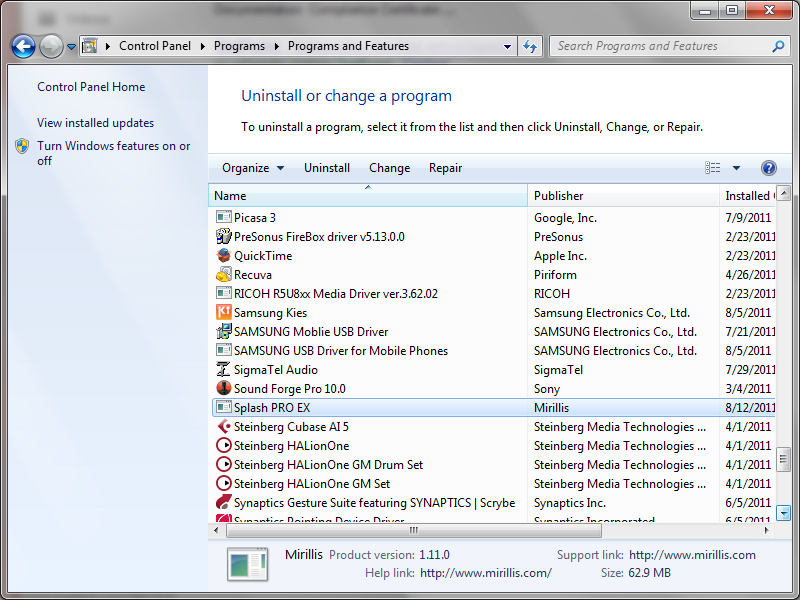Viewport: 800px width, 600px height.
Task: Click the shield icon beside Windows features link
Action: click(22, 146)
